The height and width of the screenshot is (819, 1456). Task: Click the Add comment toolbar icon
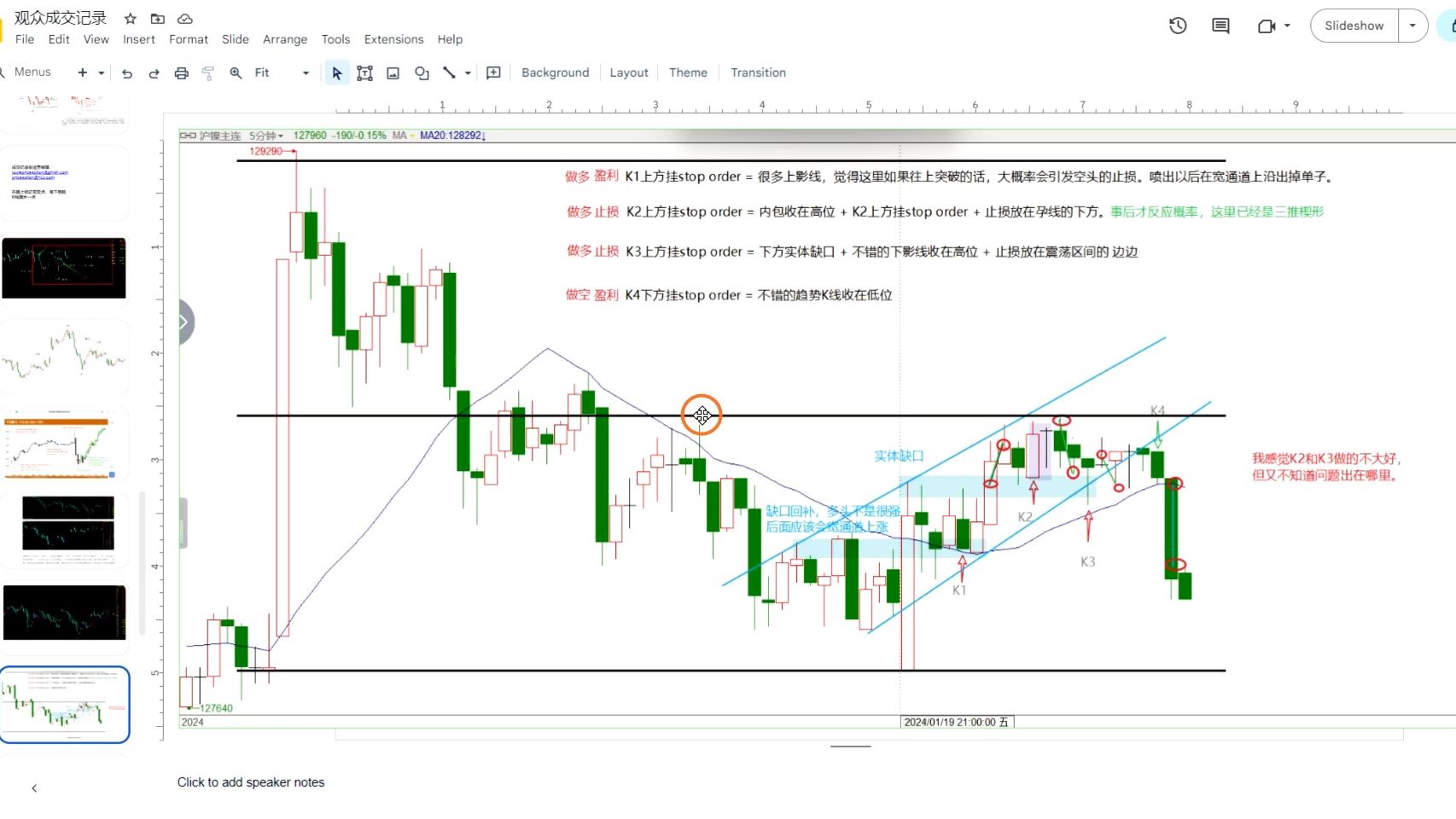click(x=493, y=73)
